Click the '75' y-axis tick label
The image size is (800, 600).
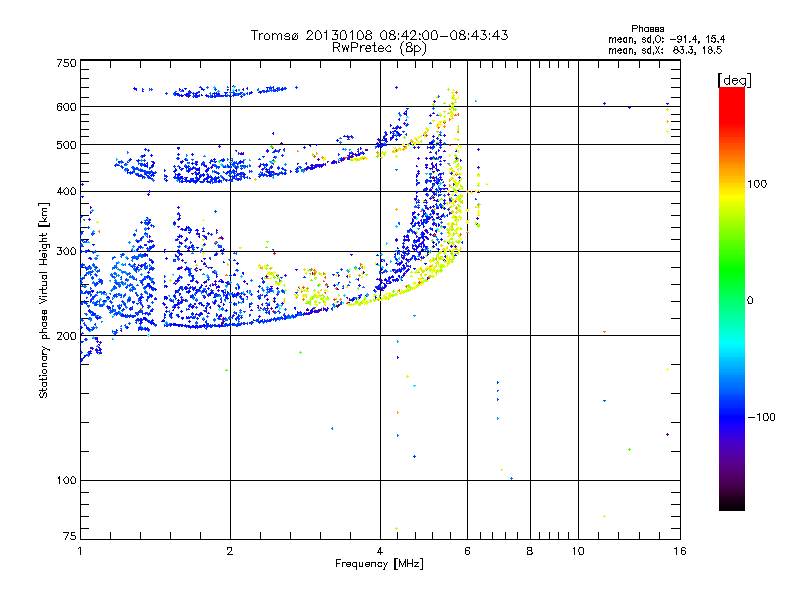[69, 538]
